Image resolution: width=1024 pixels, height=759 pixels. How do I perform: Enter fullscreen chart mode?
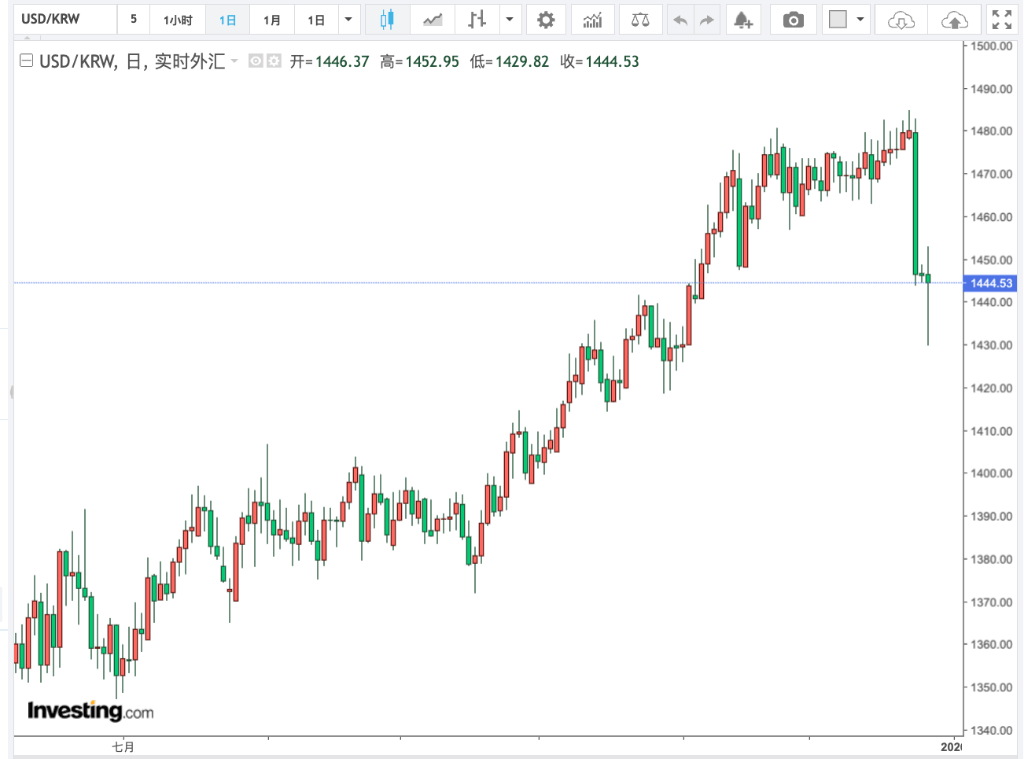[x=1001, y=19]
